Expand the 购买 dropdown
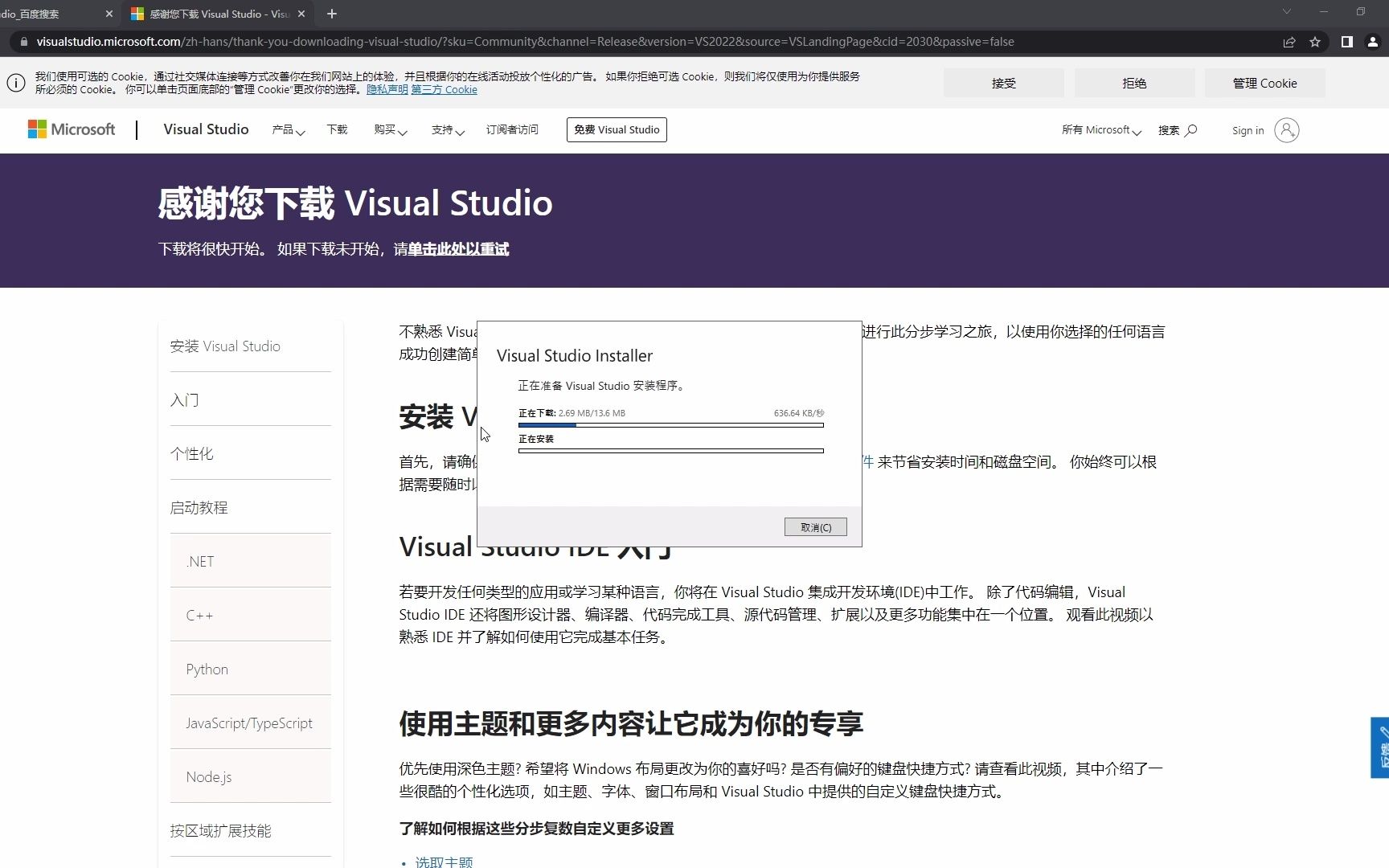Screen dimensions: 1389x868 point(390,129)
